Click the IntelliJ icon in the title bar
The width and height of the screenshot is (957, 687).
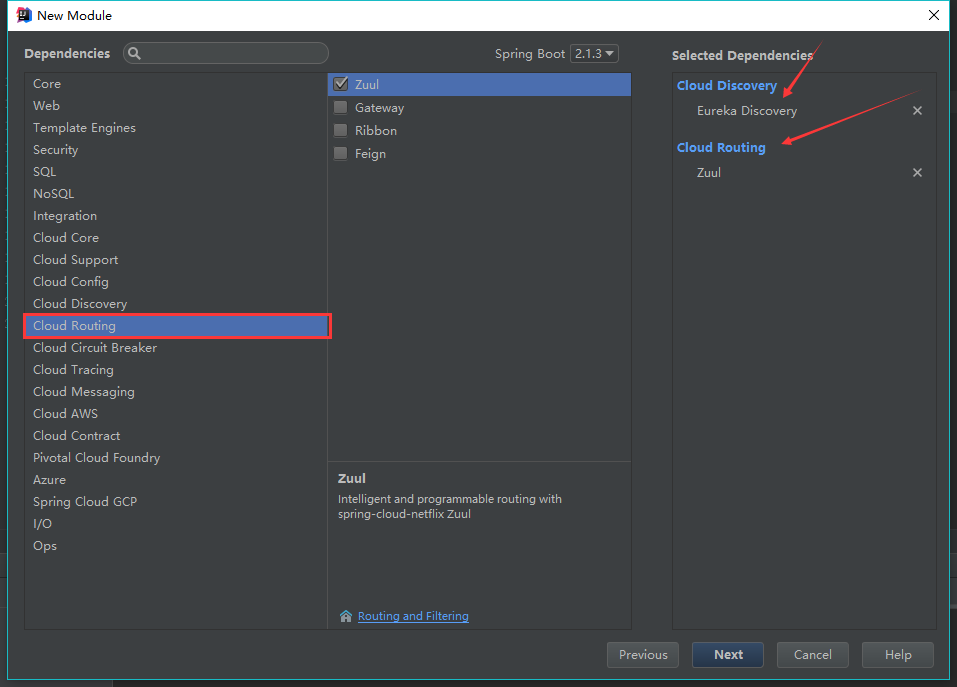pos(23,15)
